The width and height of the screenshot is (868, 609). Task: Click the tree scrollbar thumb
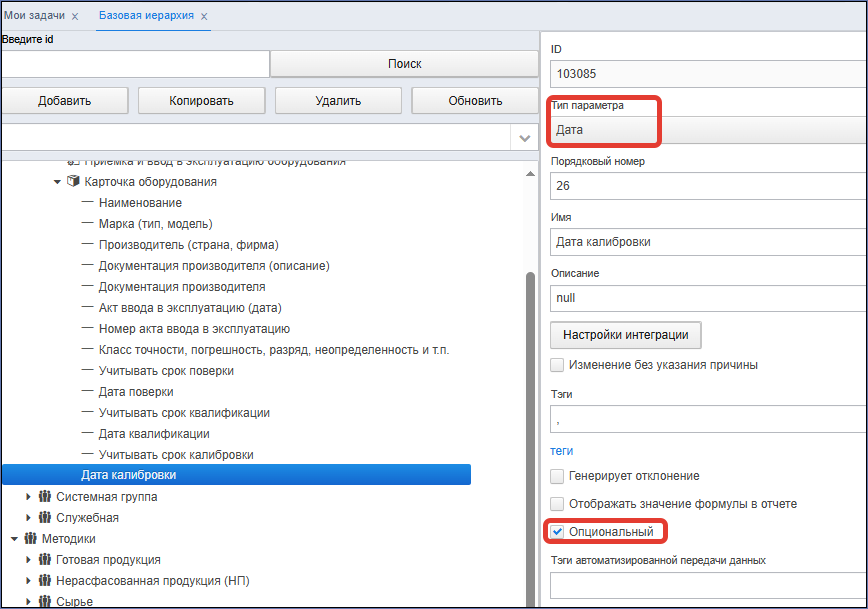click(x=530, y=440)
